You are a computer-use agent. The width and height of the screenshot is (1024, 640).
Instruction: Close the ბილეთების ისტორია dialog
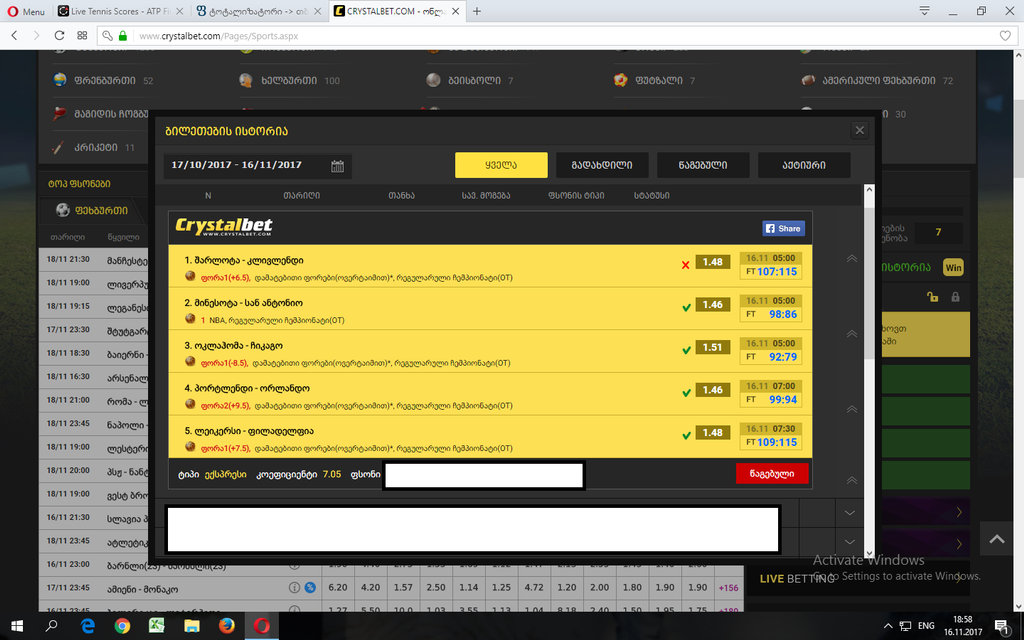point(859,131)
